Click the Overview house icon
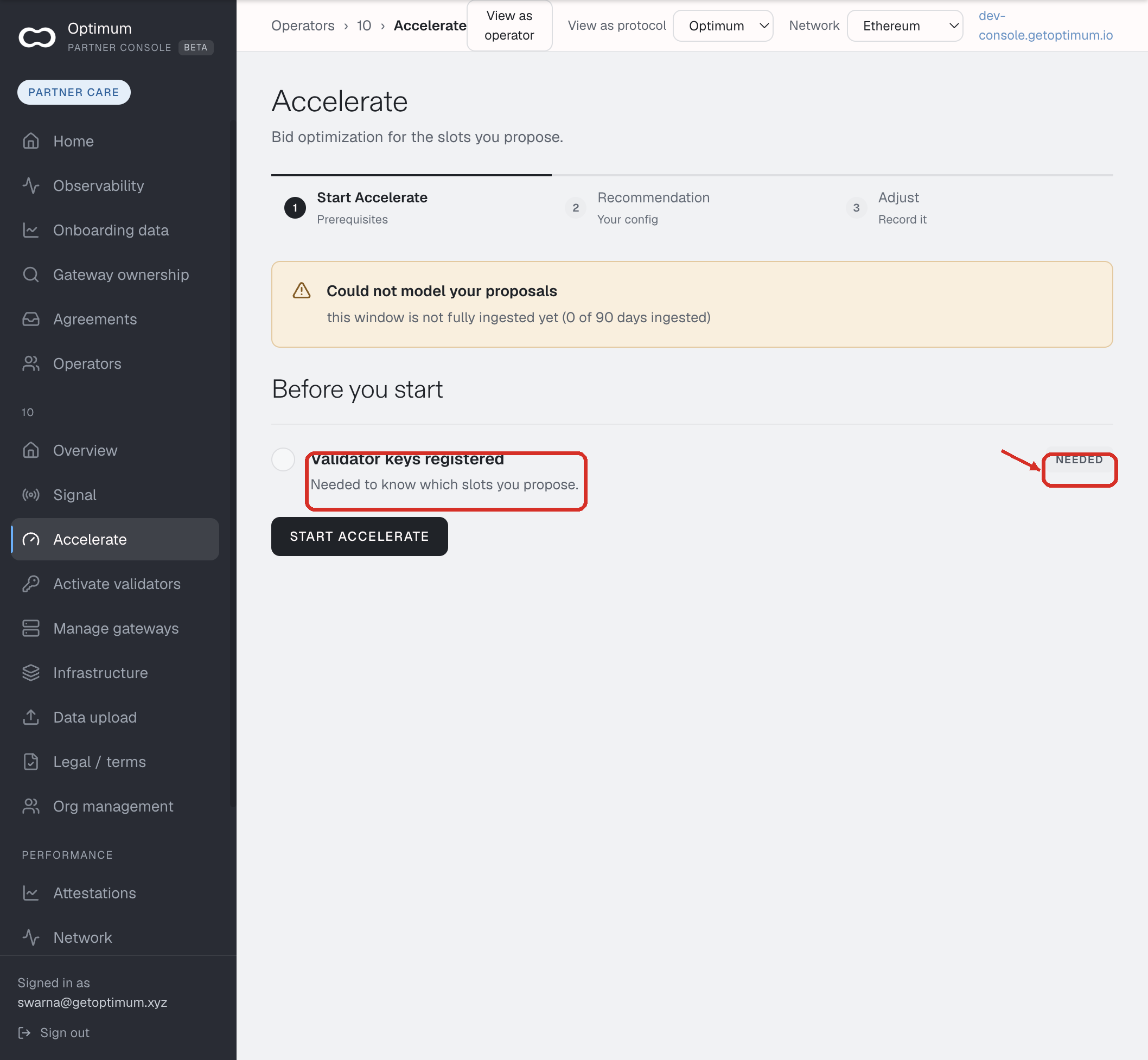This screenshot has width=1148, height=1060. click(31, 450)
